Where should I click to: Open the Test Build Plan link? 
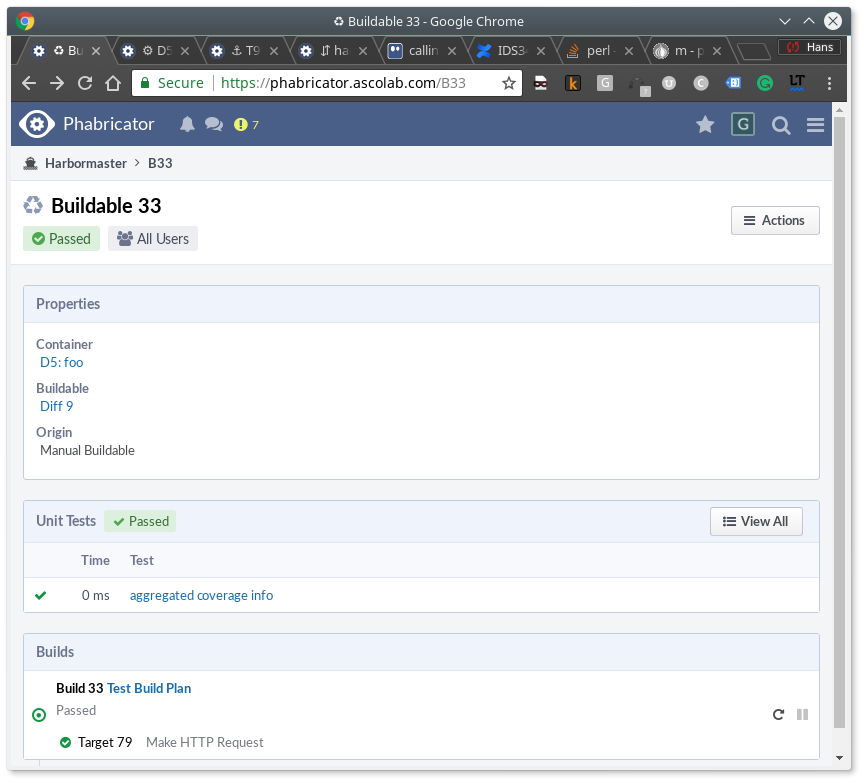tap(149, 688)
